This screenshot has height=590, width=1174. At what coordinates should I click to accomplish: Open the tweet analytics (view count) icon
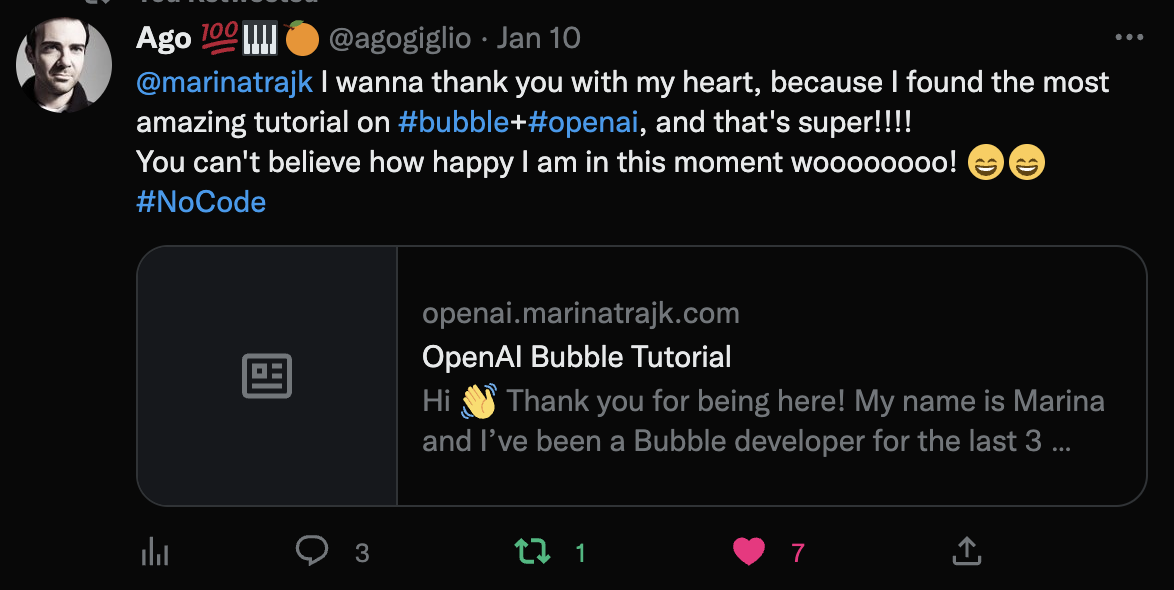[x=156, y=551]
